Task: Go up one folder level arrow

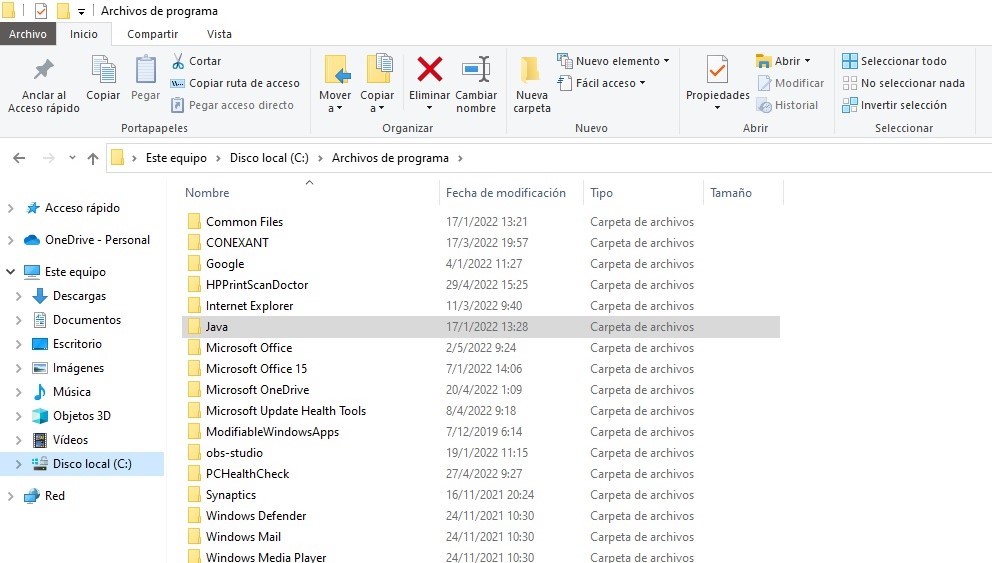Action: pos(93,158)
